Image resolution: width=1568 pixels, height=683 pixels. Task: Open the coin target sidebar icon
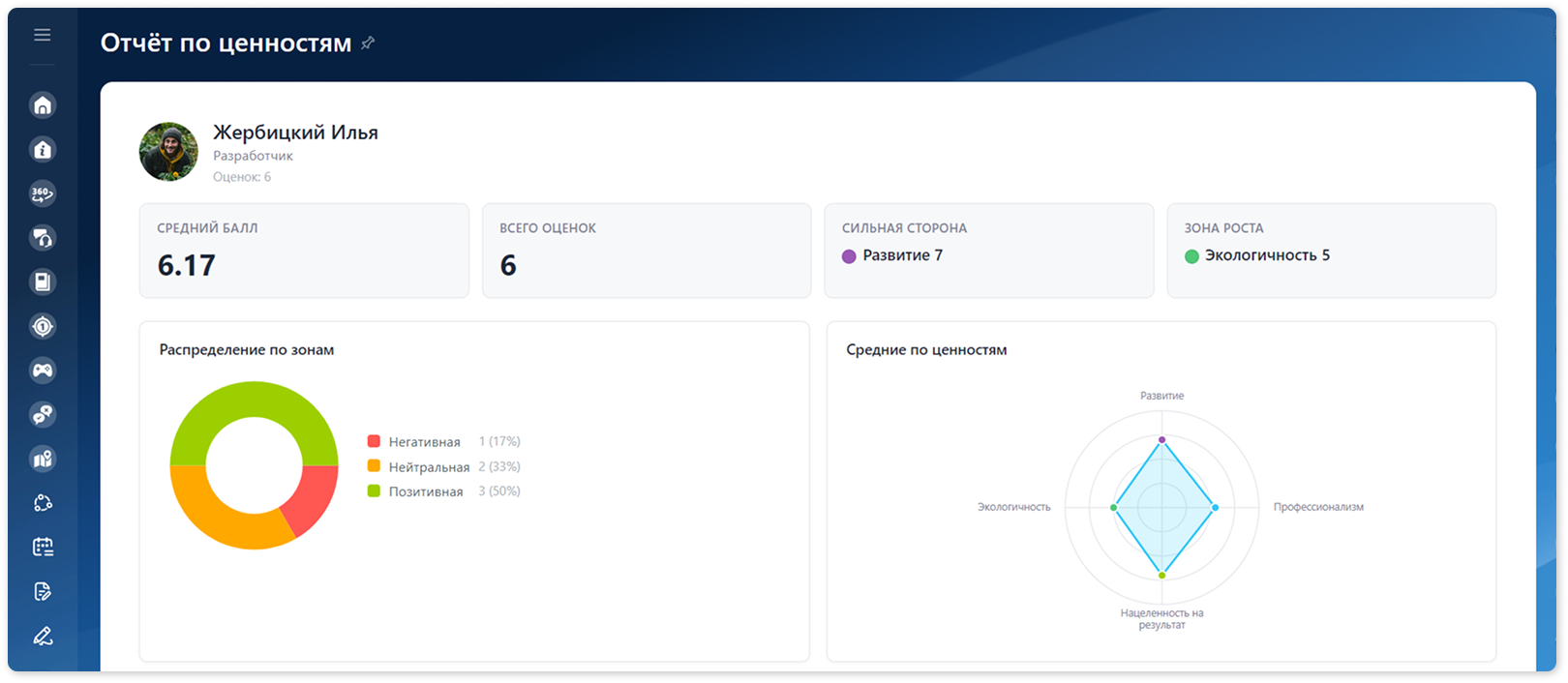coord(43,327)
